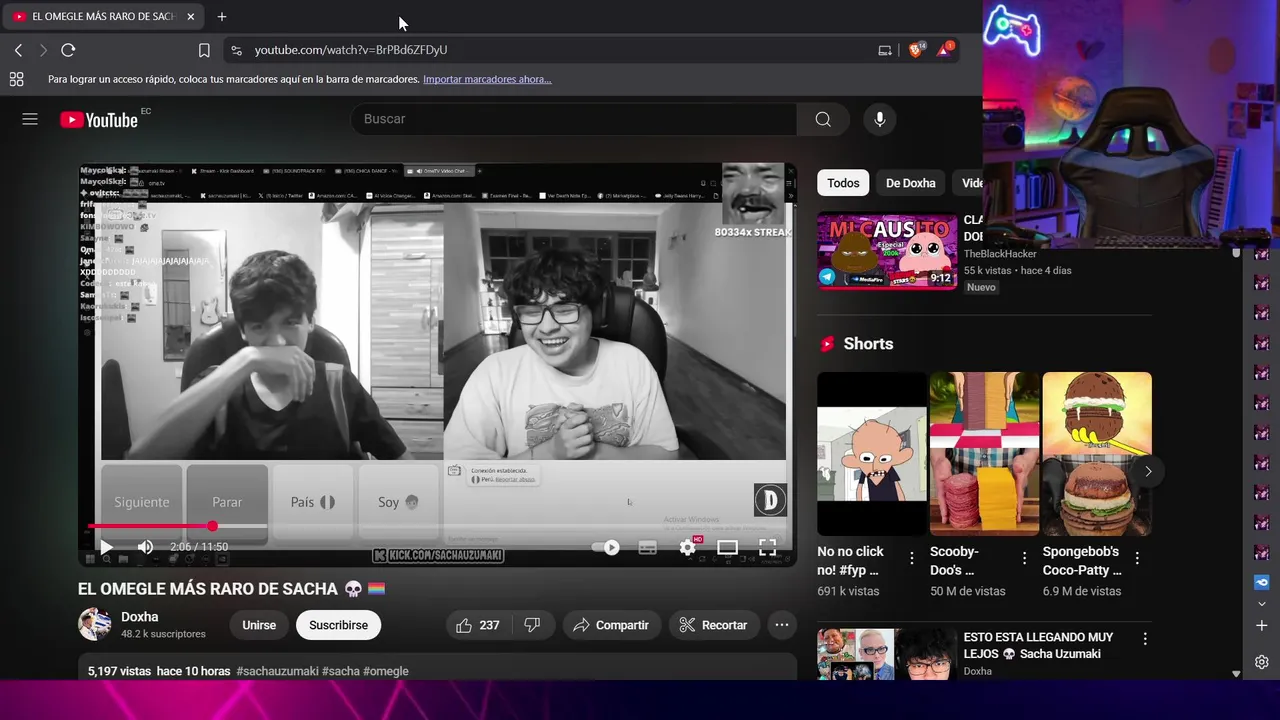Open ESTO ESTA LLEGANDO MUY LEJOS video
The width and height of the screenshot is (1280, 720).
tap(1038, 645)
